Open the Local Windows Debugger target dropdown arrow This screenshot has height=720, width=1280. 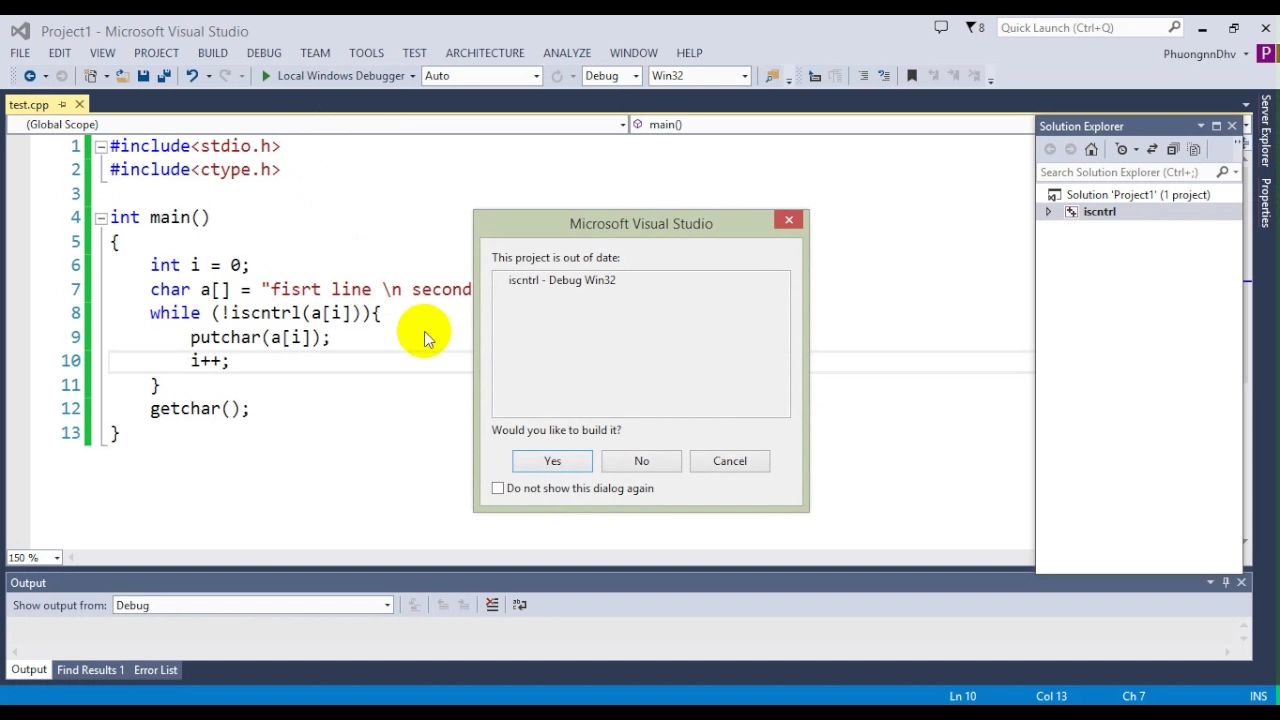412,76
